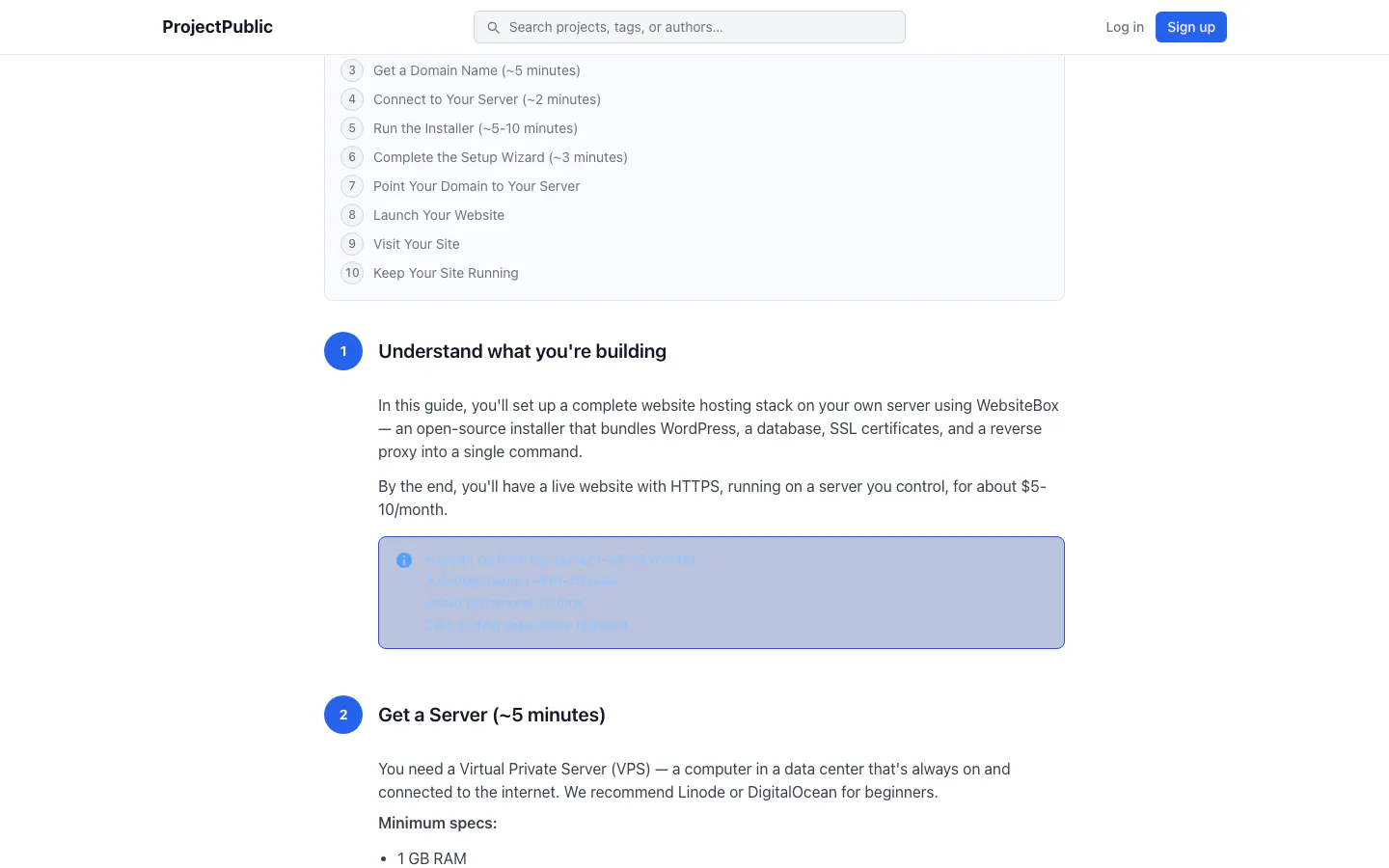Click the blue step 1 circle badge
This screenshot has height=868, width=1389.
(343, 351)
